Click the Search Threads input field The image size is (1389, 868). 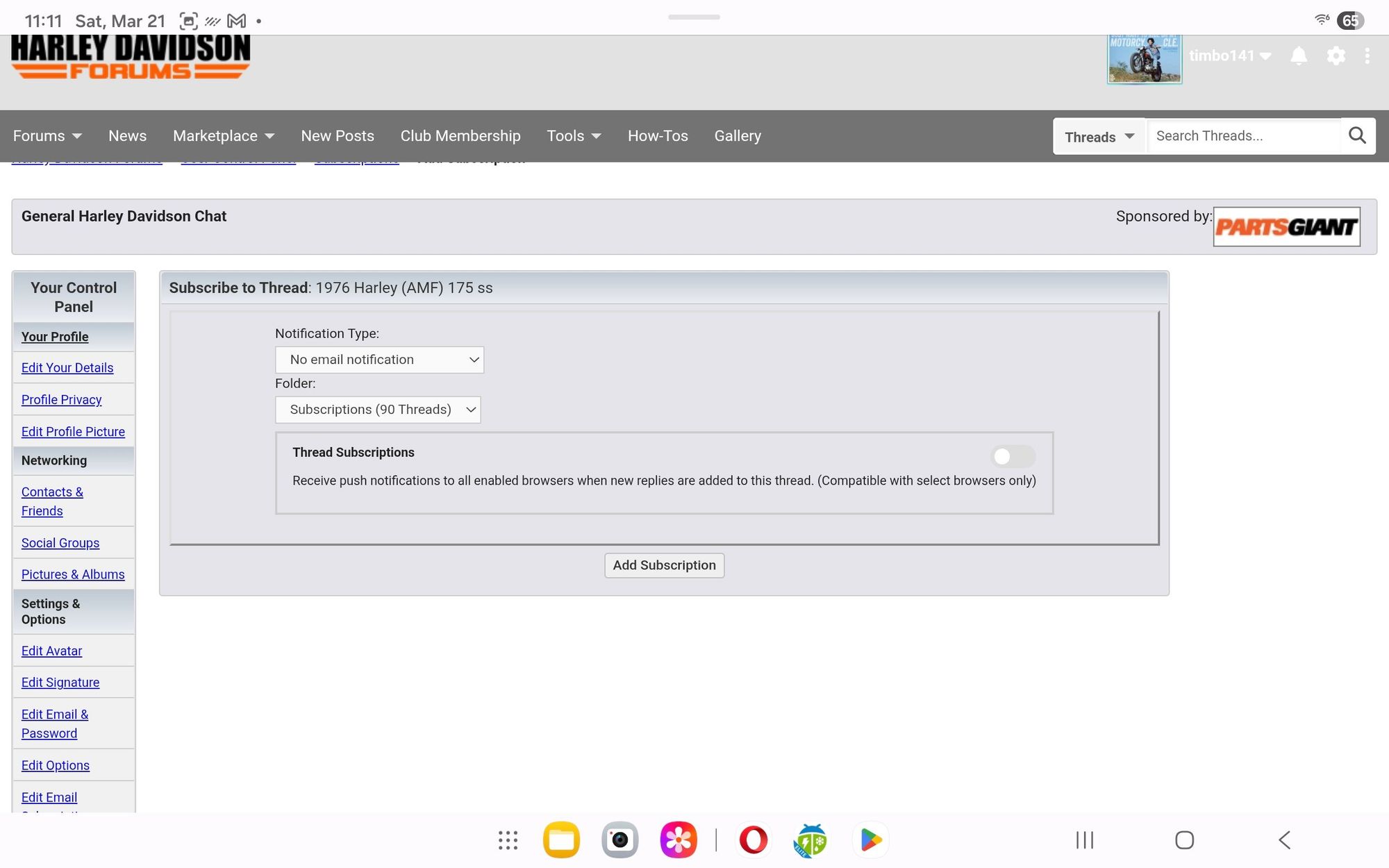point(1243,136)
